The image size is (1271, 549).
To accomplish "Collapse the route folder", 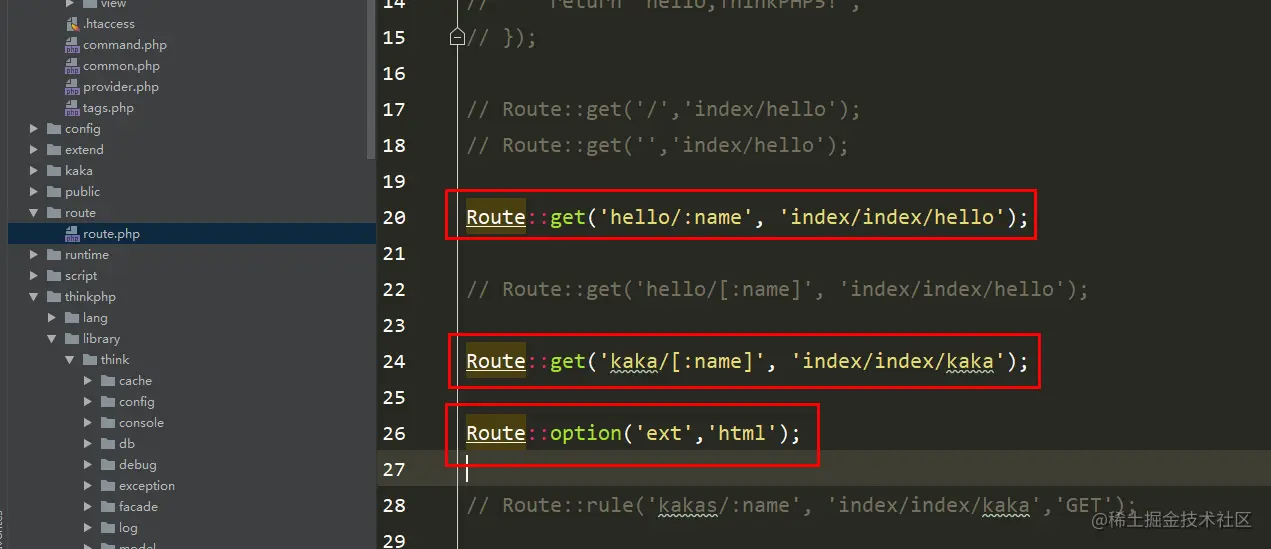I will click(x=34, y=213).
